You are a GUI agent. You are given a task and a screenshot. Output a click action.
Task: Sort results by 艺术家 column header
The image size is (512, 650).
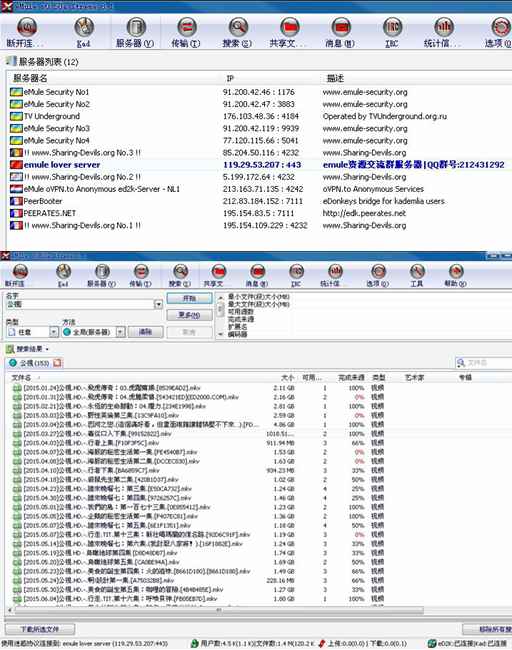[x=414, y=378]
